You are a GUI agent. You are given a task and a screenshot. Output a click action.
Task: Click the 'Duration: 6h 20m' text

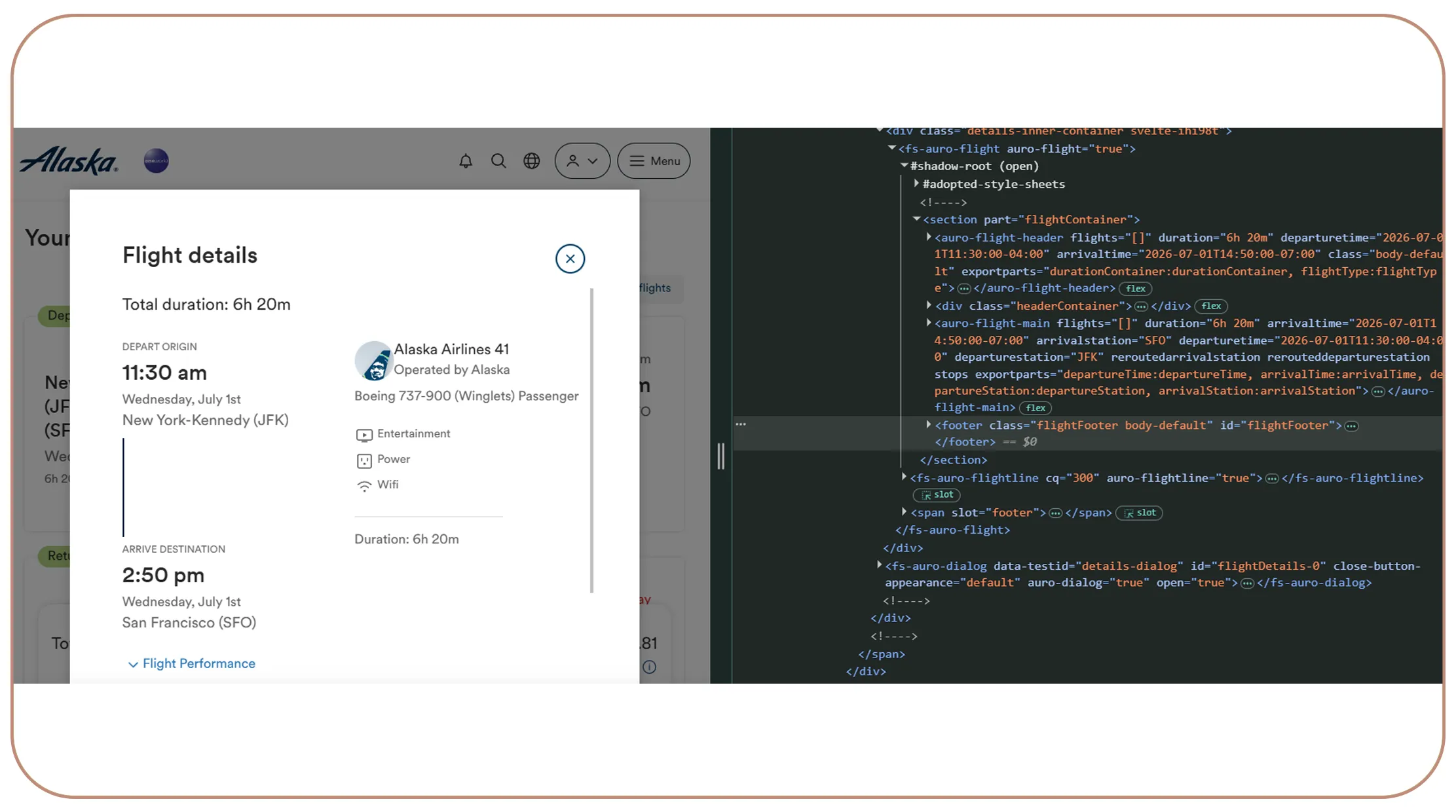[x=407, y=539]
